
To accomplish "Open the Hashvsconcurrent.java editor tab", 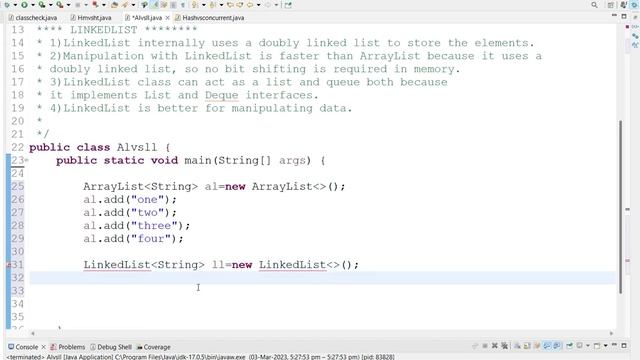I will click(209, 18).
